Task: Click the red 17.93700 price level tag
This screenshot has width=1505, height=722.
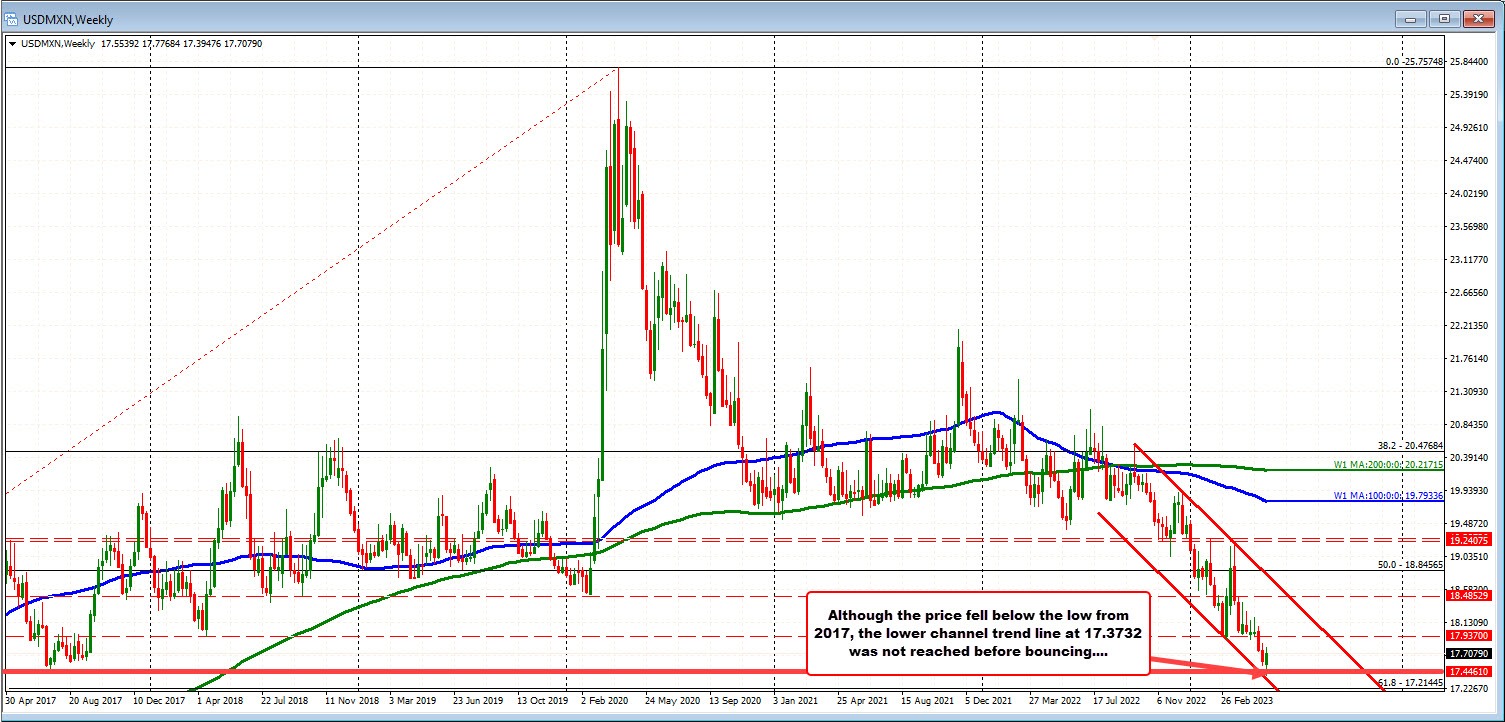Action: 1471,635
